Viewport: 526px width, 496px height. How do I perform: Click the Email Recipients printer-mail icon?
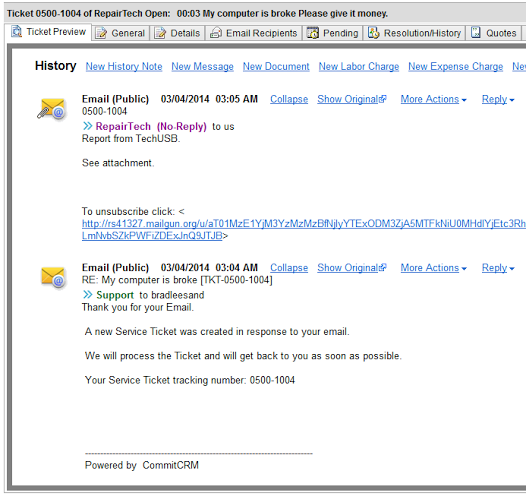216,33
